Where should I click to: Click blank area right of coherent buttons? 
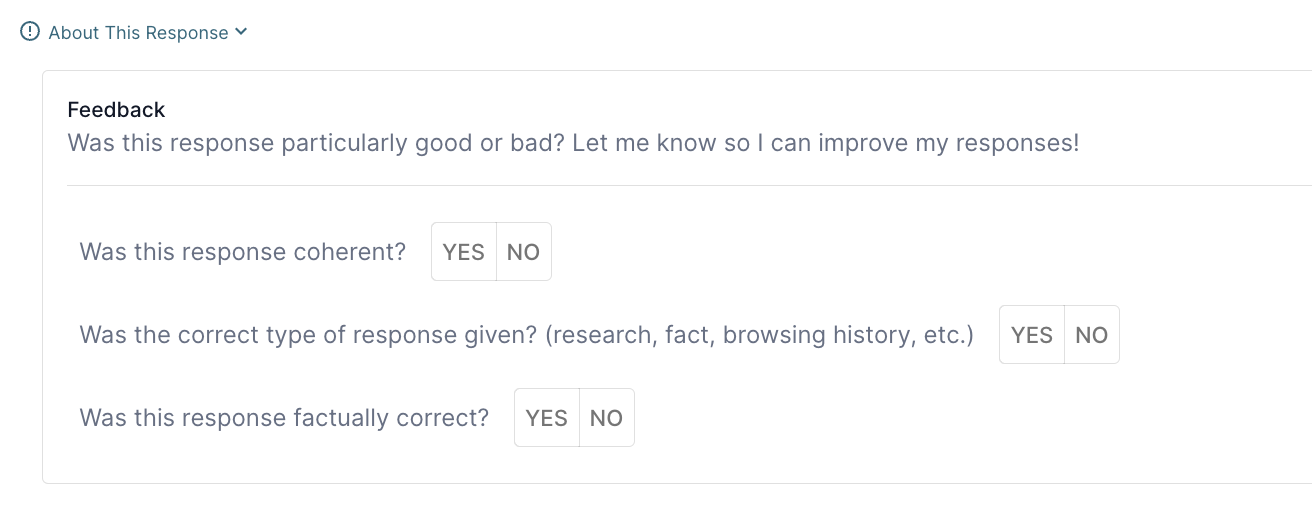coord(850,252)
